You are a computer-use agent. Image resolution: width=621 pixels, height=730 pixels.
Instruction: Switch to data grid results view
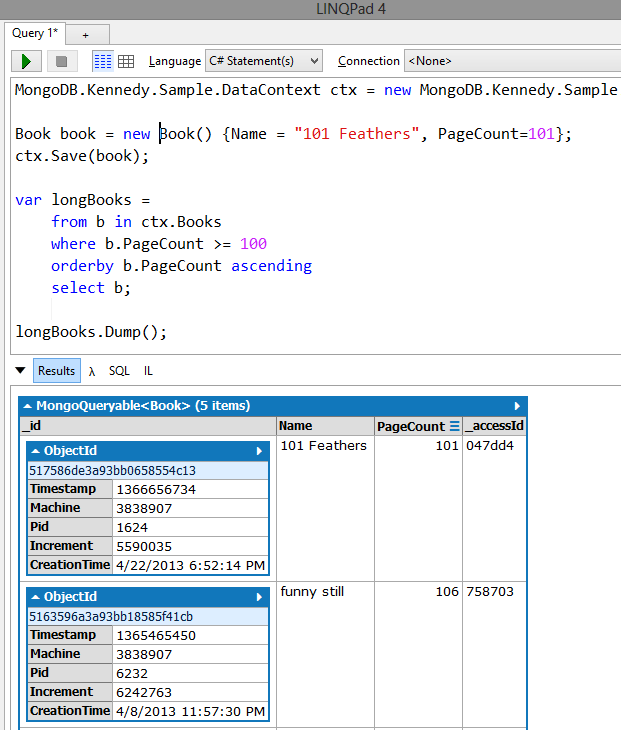pos(126,61)
